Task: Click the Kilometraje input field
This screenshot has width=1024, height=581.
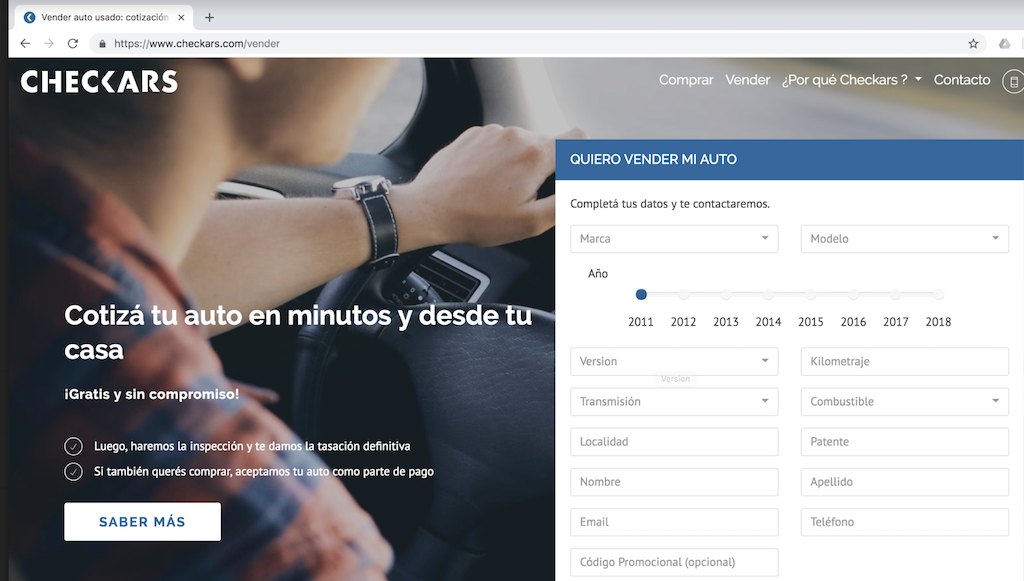Action: (904, 362)
